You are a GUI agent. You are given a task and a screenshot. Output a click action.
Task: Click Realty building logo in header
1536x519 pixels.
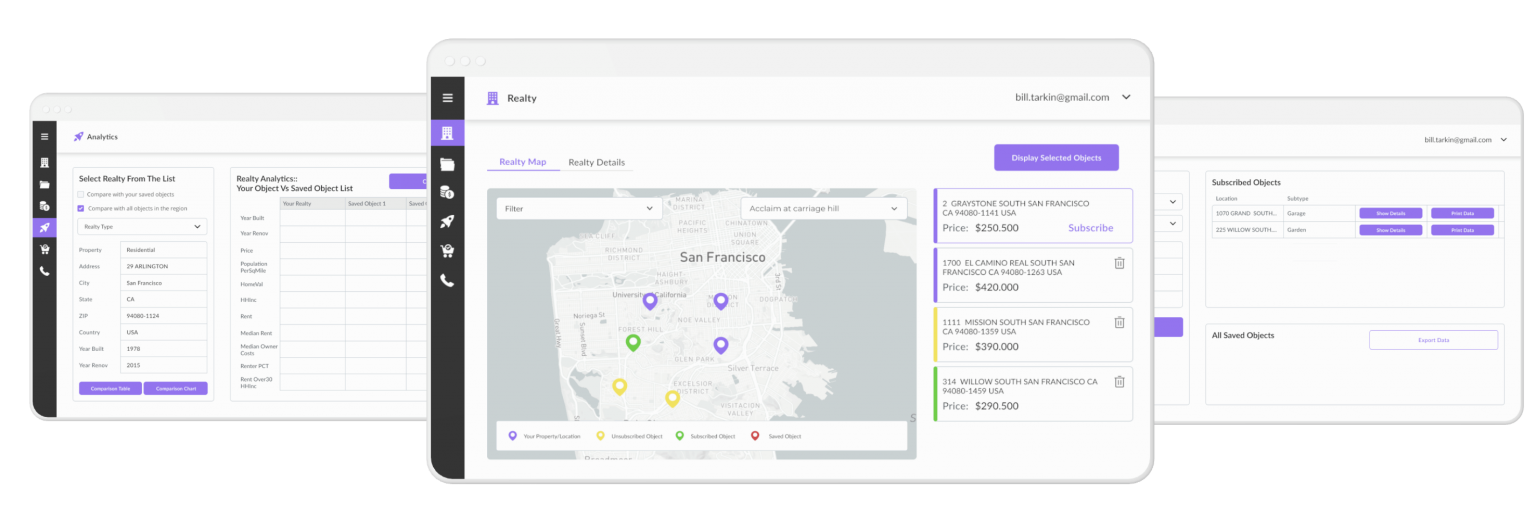point(492,98)
